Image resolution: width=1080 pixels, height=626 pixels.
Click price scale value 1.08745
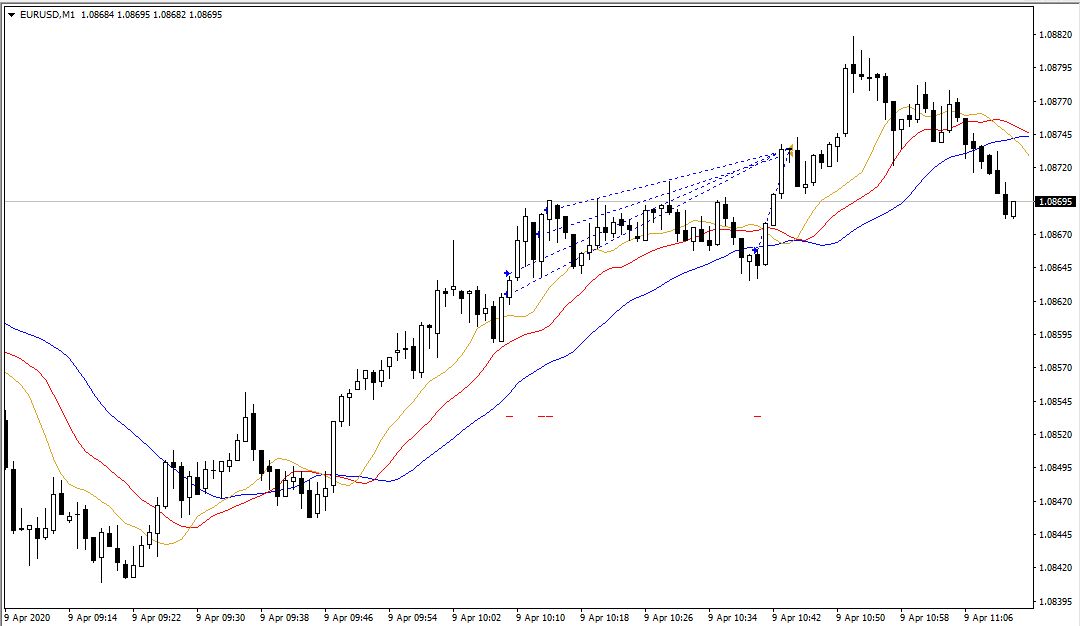(x=1055, y=134)
